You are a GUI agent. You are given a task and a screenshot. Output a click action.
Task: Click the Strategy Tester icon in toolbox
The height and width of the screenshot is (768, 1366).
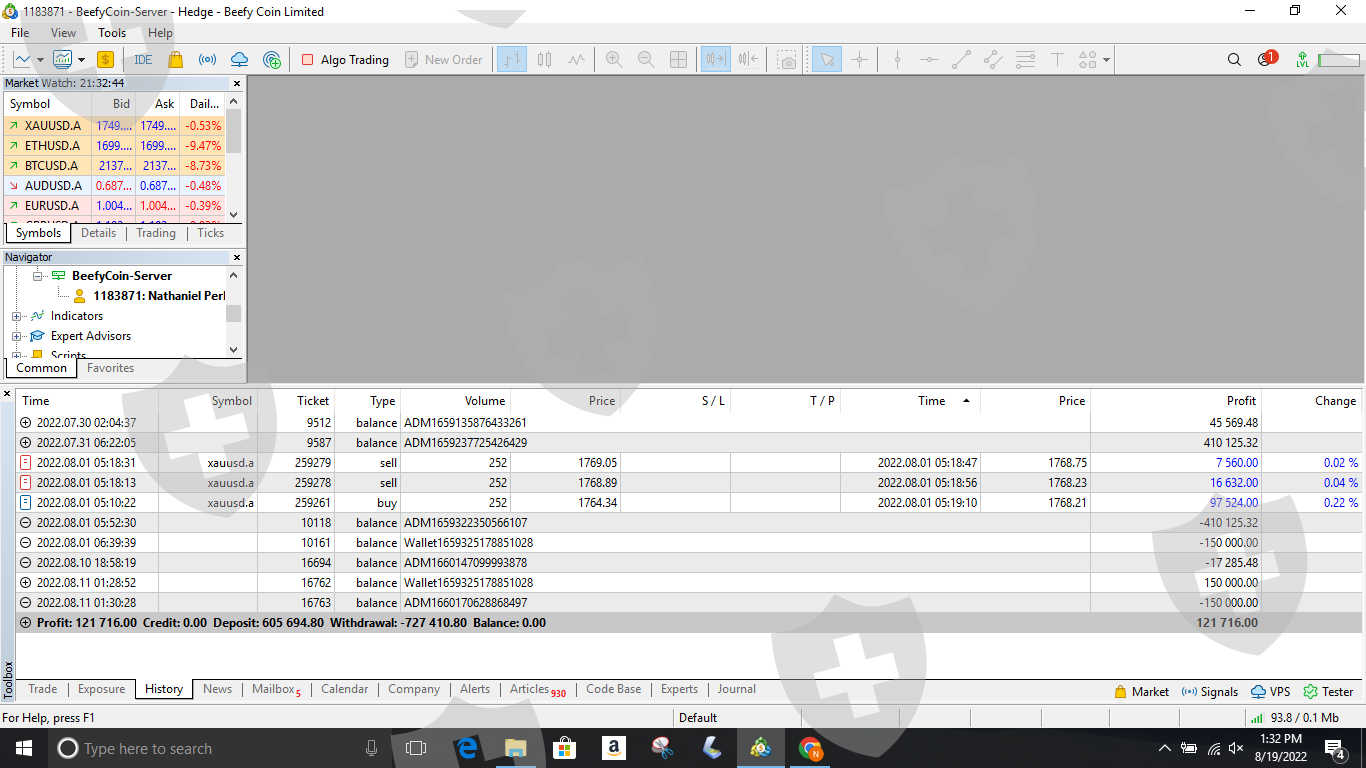click(1328, 691)
